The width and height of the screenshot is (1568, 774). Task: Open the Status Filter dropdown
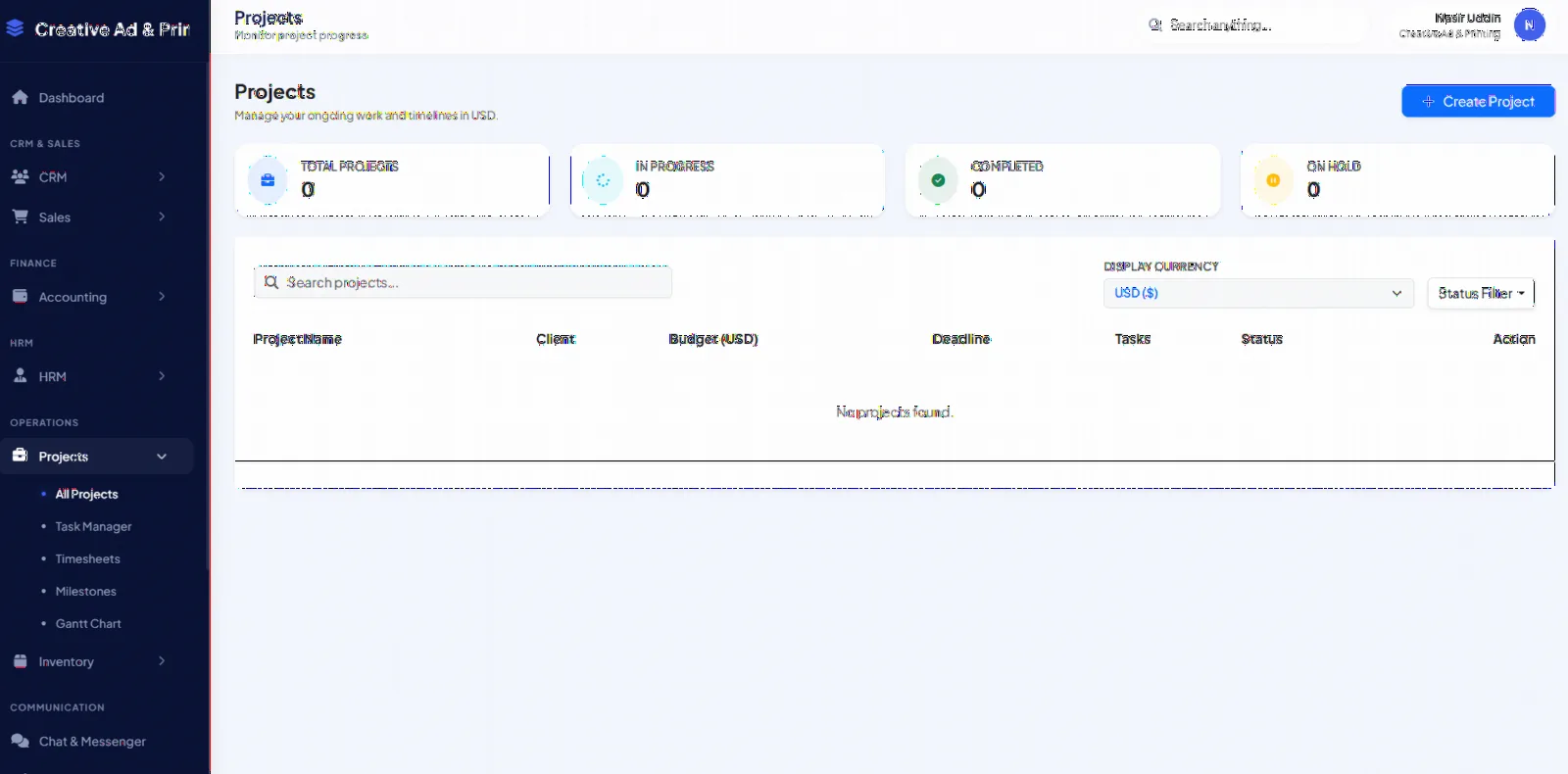pos(1481,293)
